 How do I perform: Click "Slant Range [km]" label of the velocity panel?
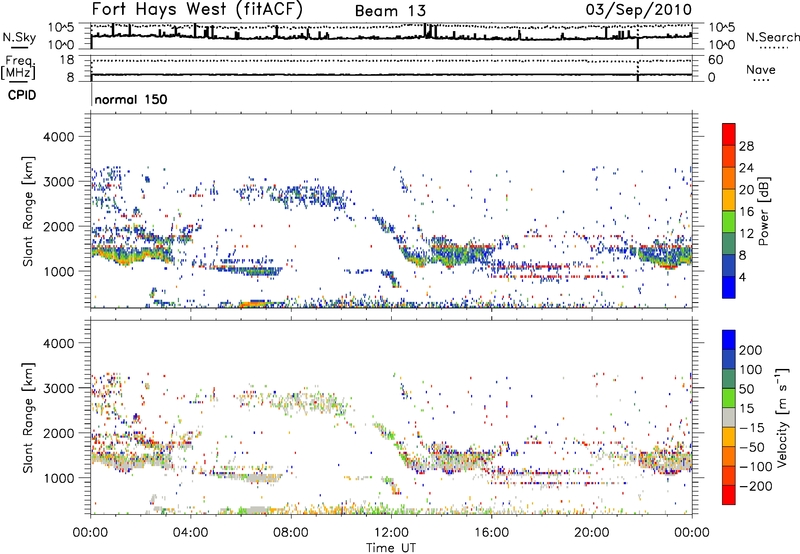28,417
